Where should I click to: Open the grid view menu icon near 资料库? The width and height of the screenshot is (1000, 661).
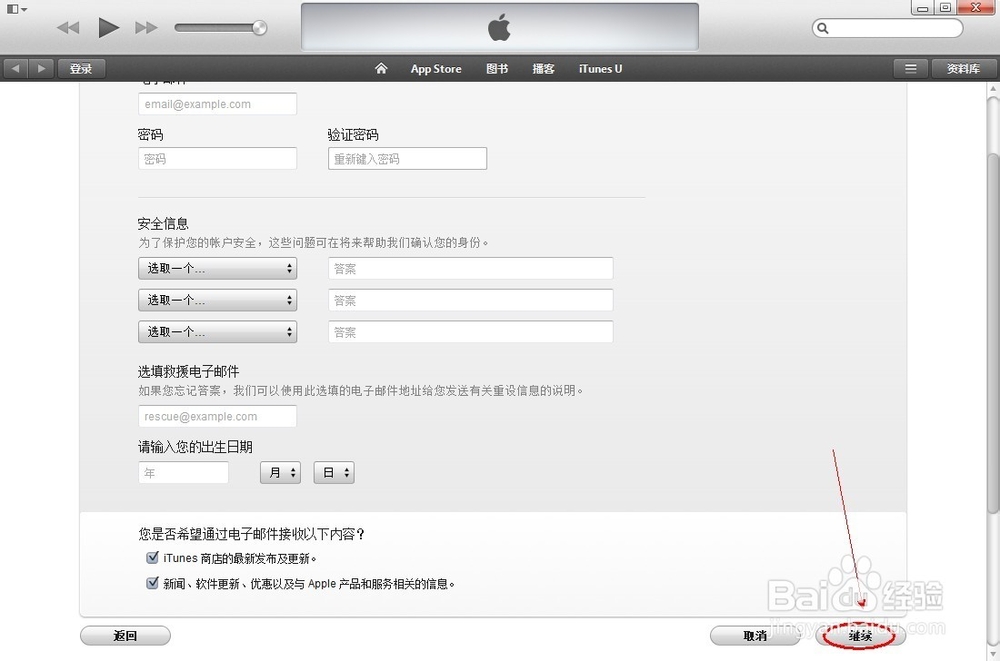tap(911, 68)
